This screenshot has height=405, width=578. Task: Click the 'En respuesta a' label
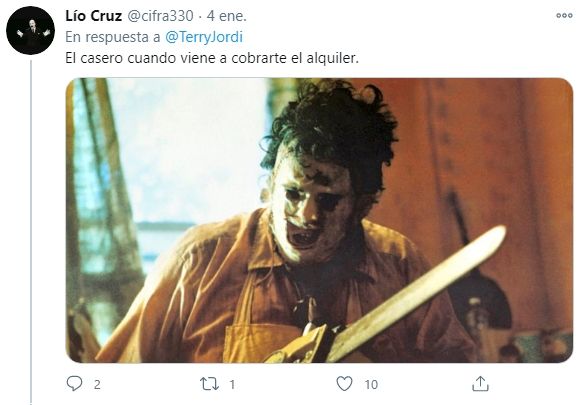[x=113, y=37]
